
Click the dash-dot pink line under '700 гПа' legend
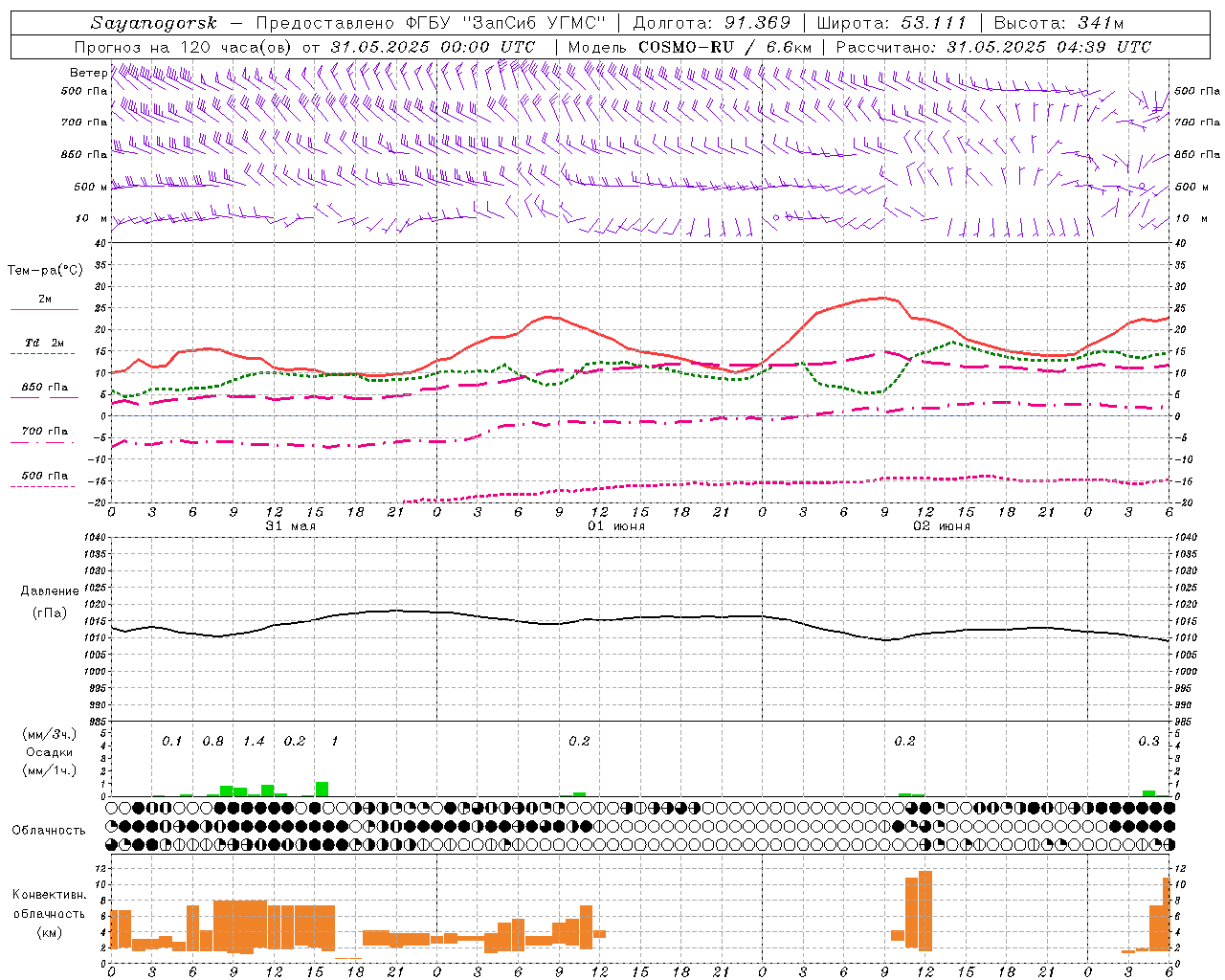(x=42, y=443)
